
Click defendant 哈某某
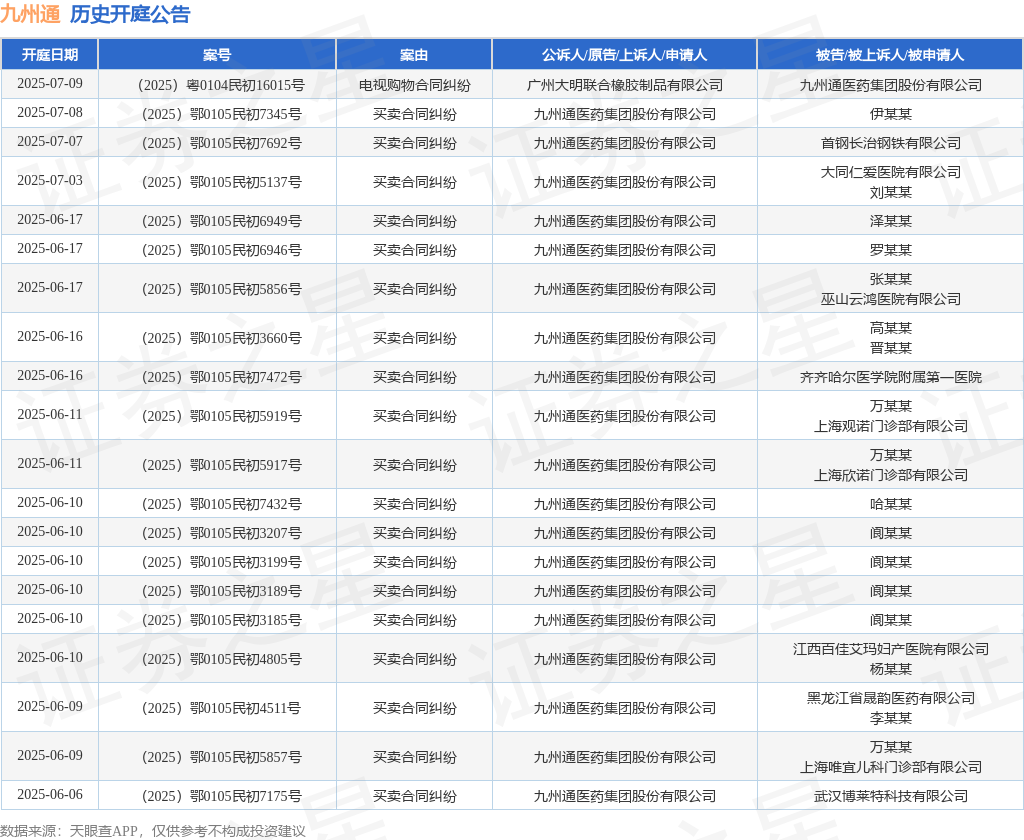[890, 504]
